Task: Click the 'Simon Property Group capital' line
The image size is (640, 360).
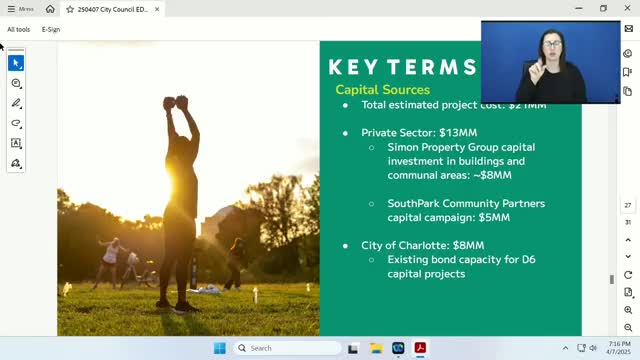Action: pyautogui.click(x=461, y=147)
